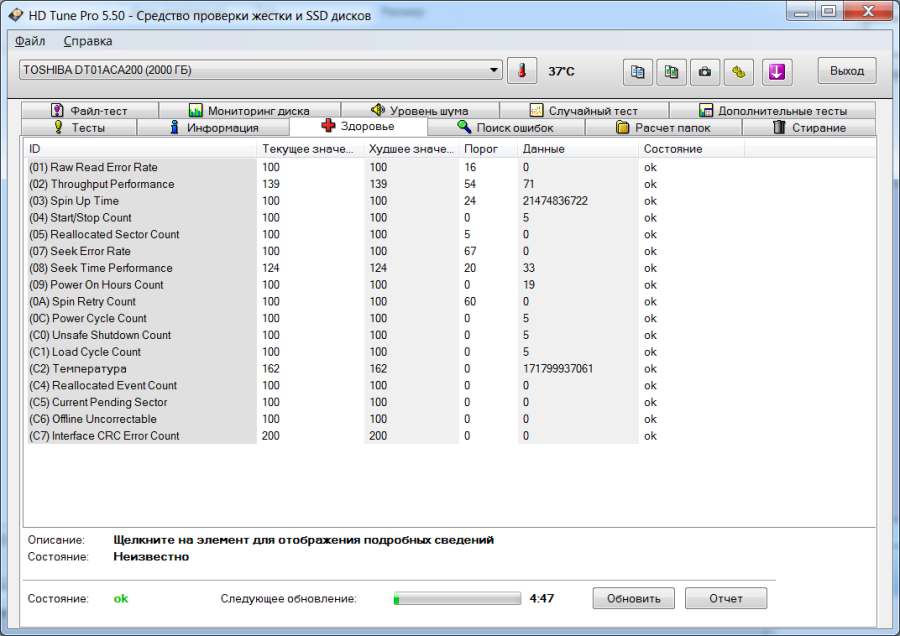
Task: Click HD Tune Pro title bar icon
Action: pos(16,15)
